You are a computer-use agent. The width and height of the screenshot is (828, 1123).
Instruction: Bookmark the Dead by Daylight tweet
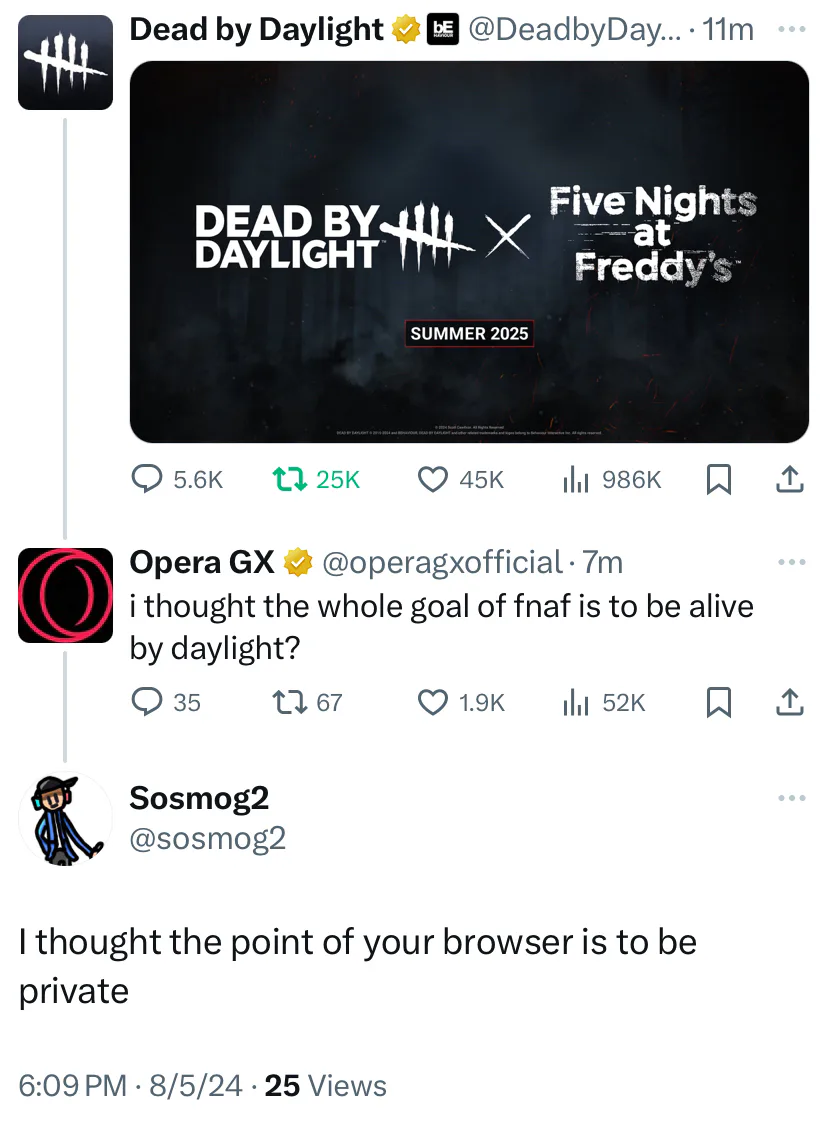pos(717,481)
